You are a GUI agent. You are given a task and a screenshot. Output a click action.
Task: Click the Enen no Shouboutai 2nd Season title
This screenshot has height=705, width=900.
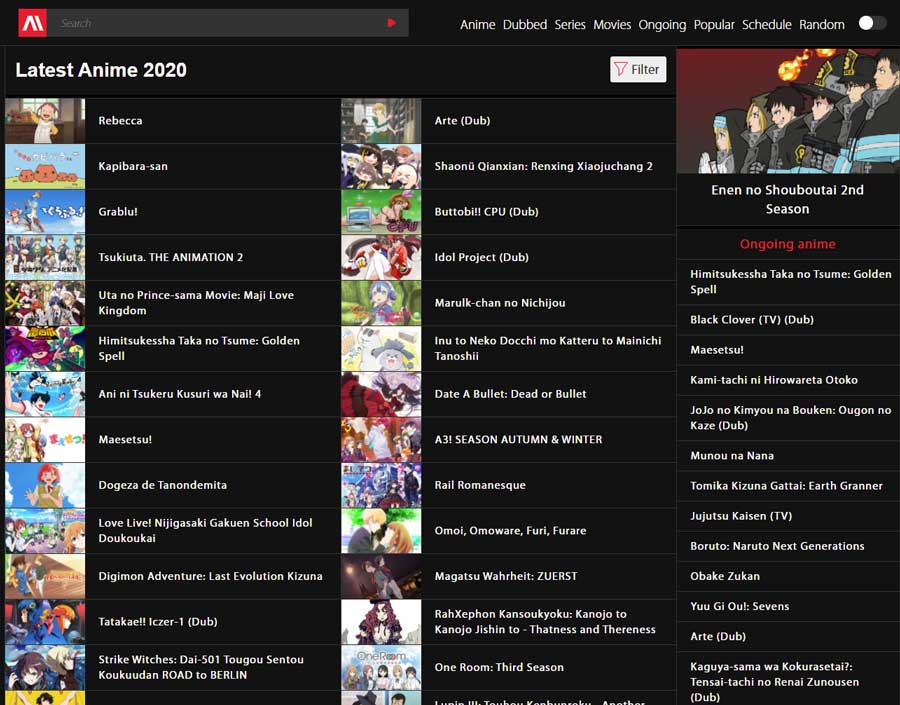pyautogui.click(x=788, y=199)
